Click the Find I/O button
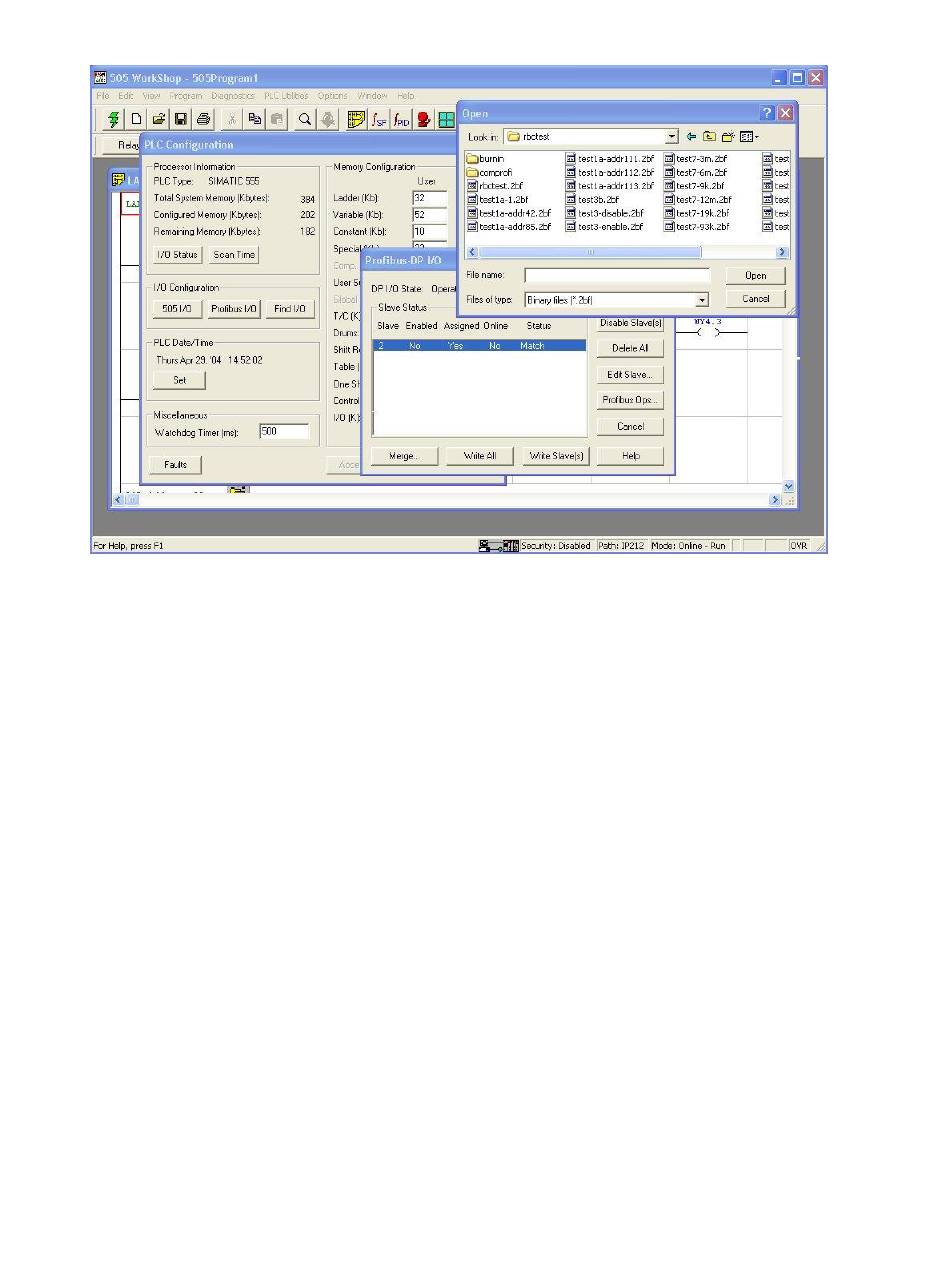The width and height of the screenshot is (950, 1284). click(x=289, y=309)
